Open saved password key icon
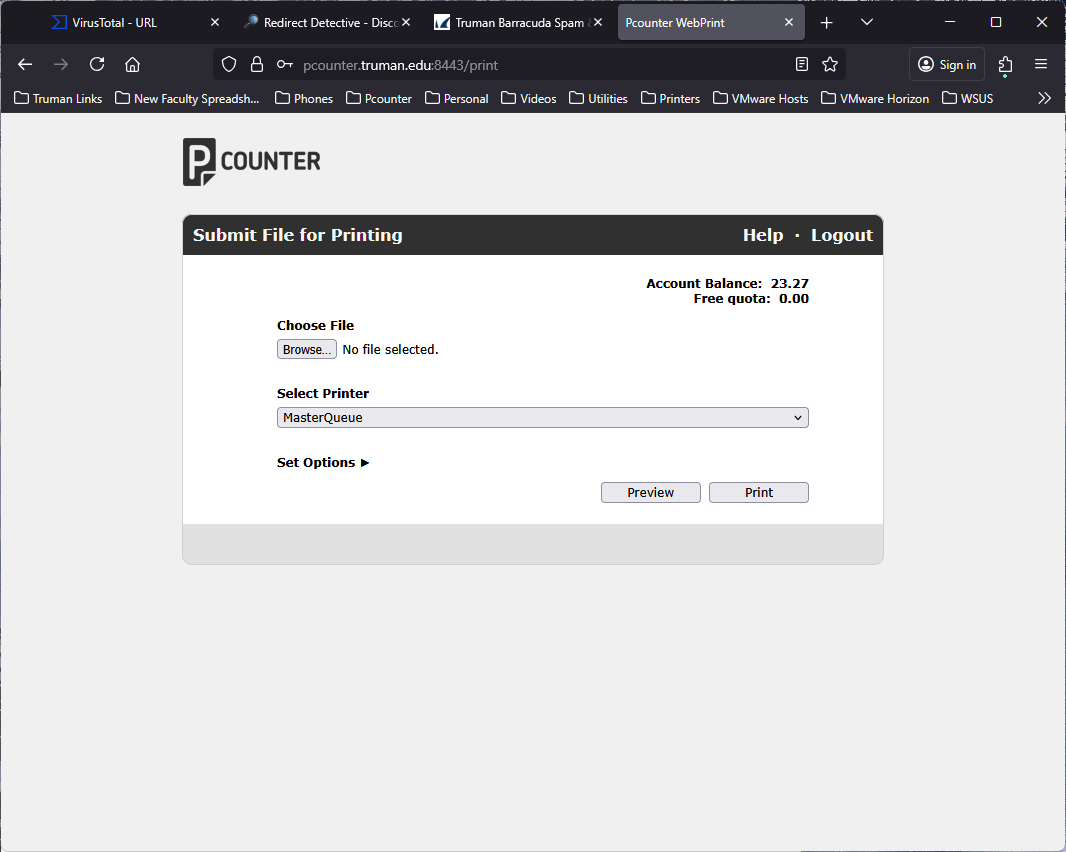The width and height of the screenshot is (1066, 852). (x=285, y=65)
